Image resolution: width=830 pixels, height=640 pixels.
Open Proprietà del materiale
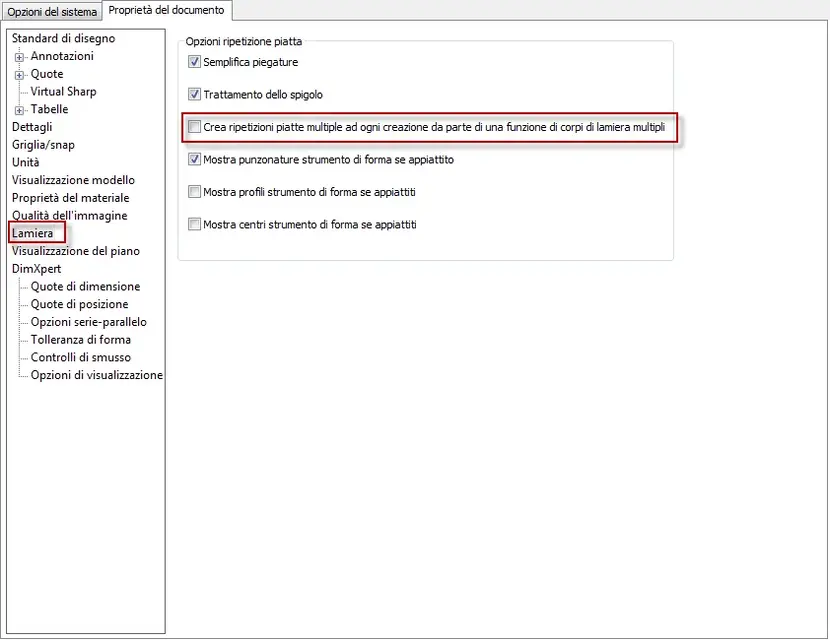[x=70, y=198]
